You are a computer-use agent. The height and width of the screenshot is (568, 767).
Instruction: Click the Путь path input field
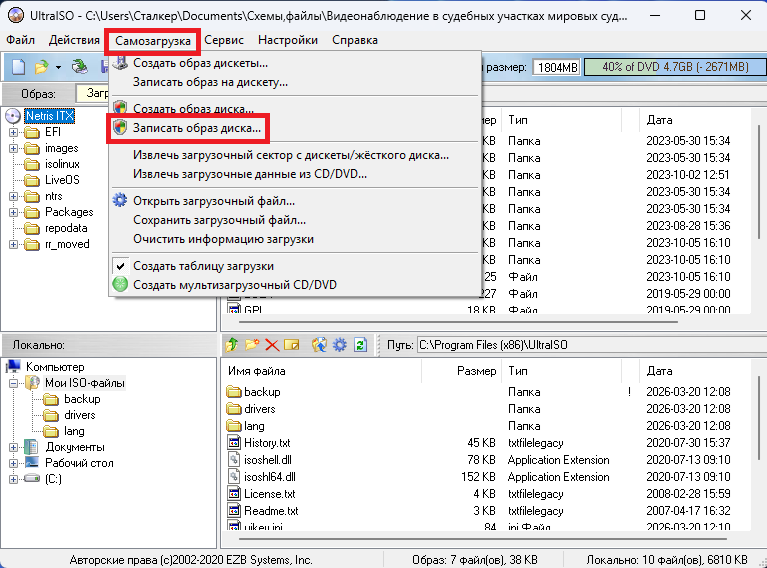coord(591,345)
